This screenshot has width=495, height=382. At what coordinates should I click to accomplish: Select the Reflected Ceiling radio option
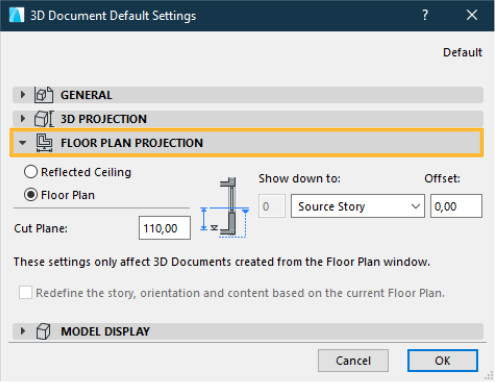(x=31, y=172)
